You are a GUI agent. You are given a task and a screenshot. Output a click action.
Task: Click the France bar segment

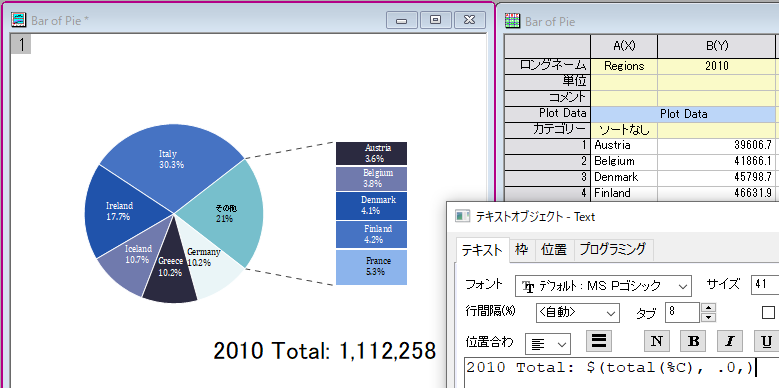(372, 267)
